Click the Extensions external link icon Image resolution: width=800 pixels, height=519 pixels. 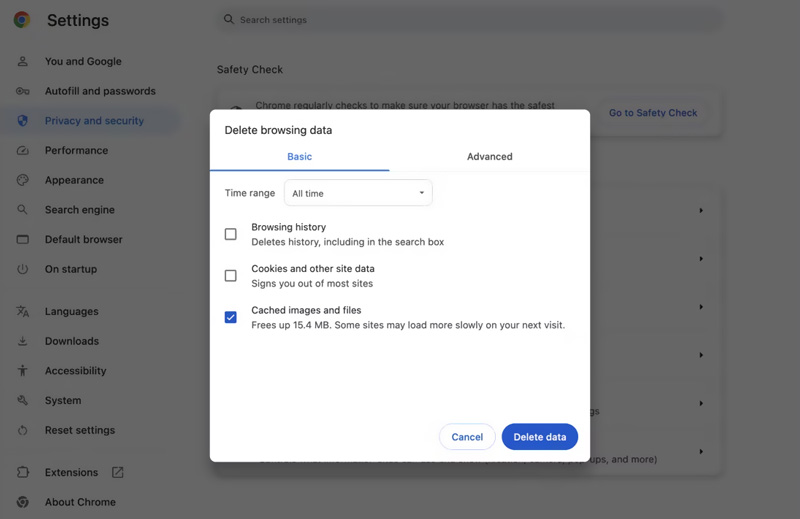click(117, 472)
